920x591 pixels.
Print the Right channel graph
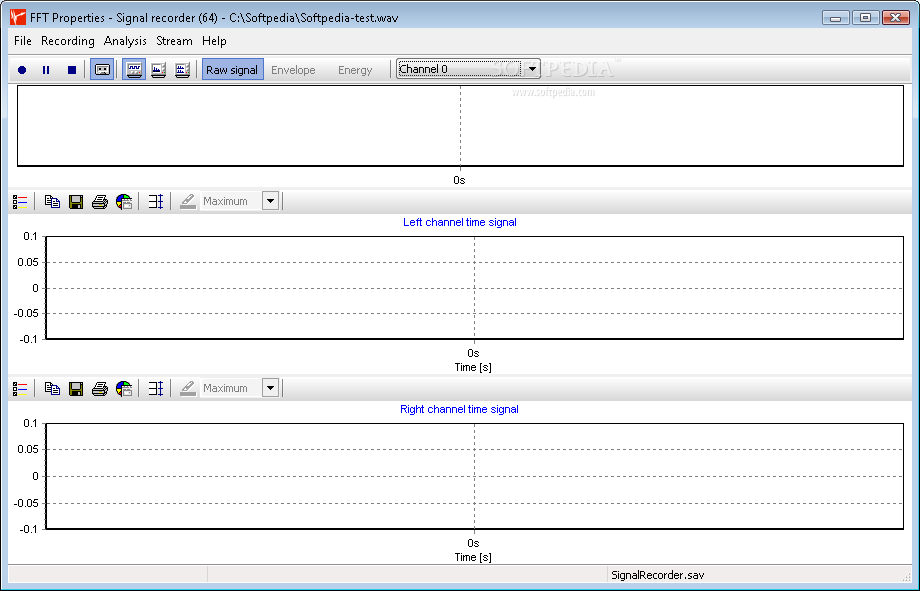click(100, 389)
